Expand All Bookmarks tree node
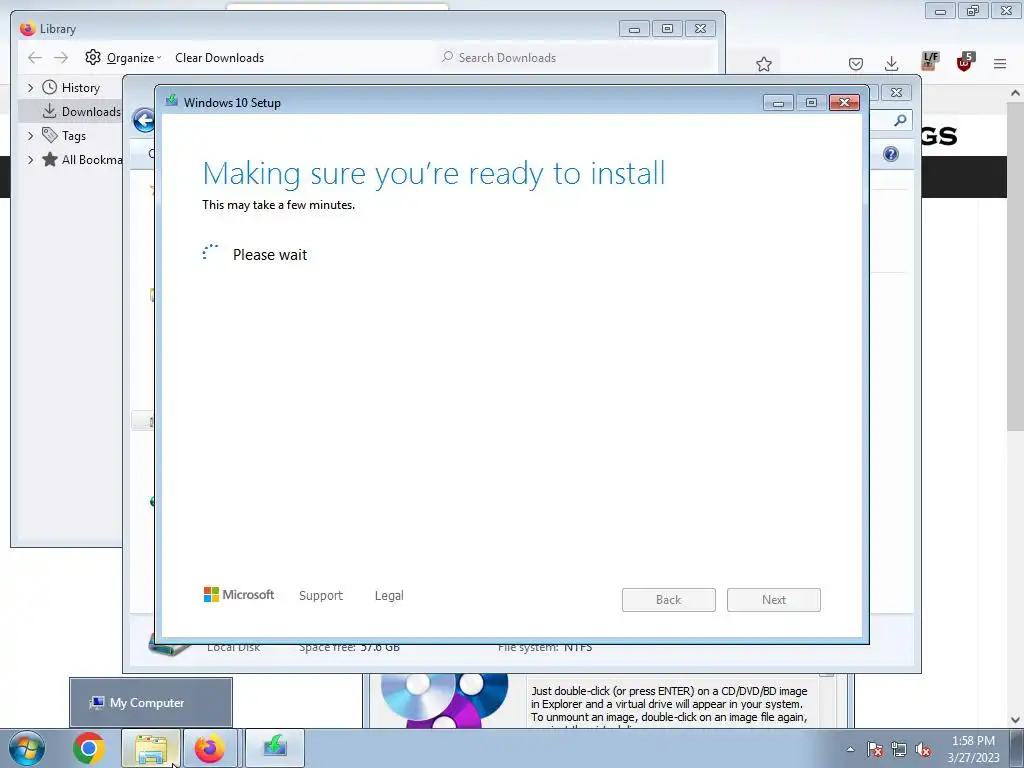The width and height of the screenshot is (1024, 768). coord(30,159)
